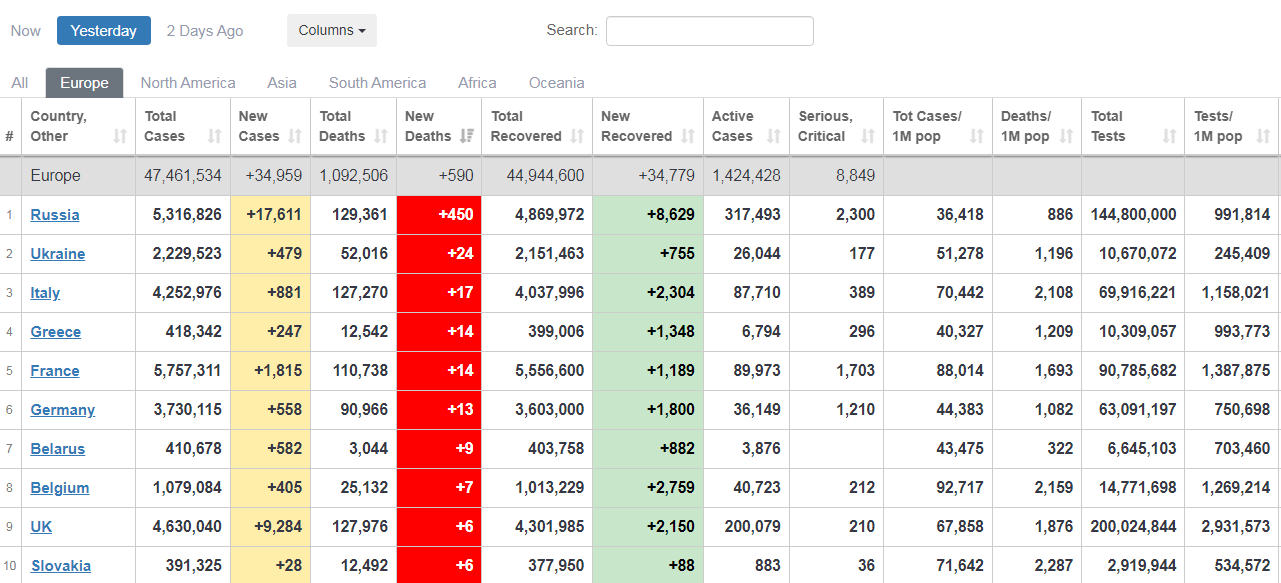Sort by Country, Other column icon
Screen dimensions: 1281x583
(x=120, y=137)
